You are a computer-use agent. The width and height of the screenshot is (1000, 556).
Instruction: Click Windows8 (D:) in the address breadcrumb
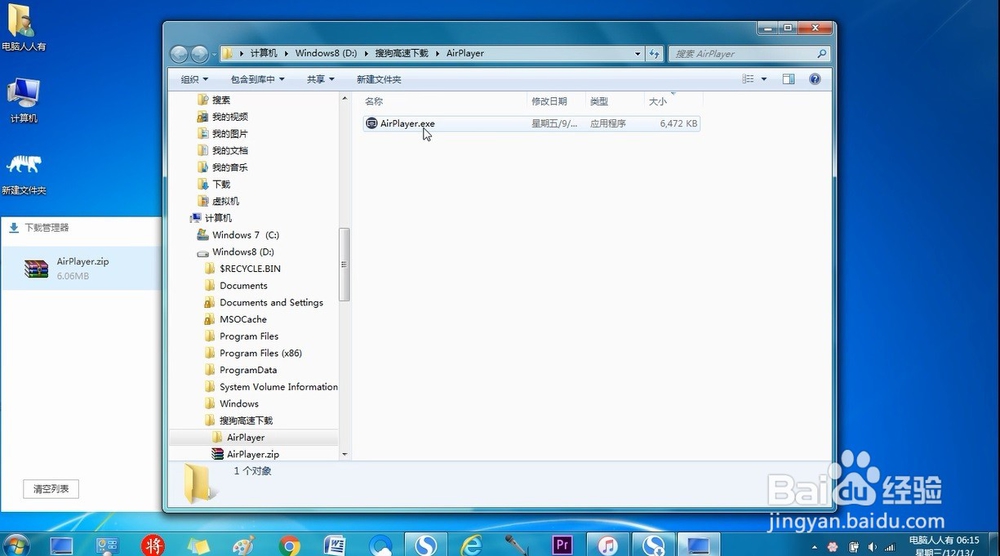click(x=326, y=54)
